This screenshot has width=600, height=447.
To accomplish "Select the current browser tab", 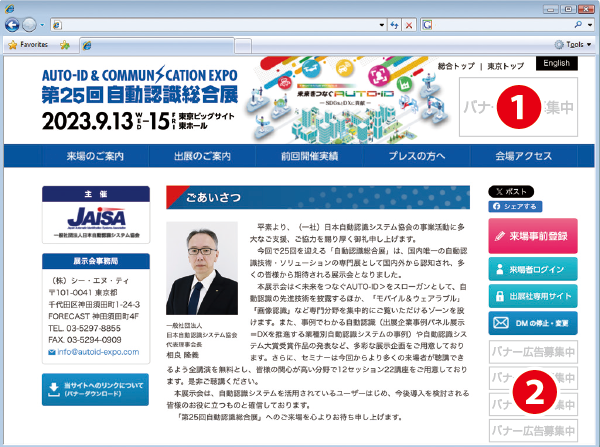I will point(157,46).
